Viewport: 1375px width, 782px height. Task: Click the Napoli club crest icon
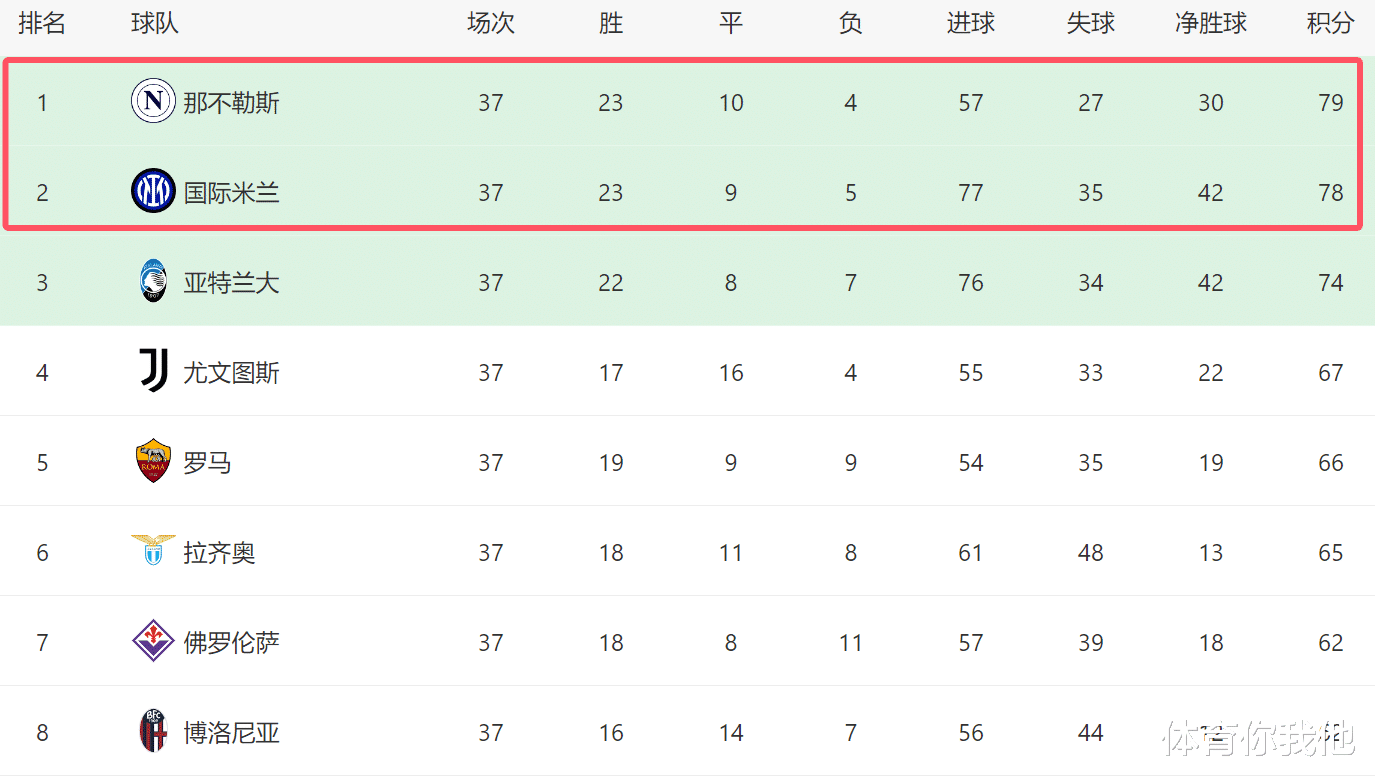coord(153,101)
